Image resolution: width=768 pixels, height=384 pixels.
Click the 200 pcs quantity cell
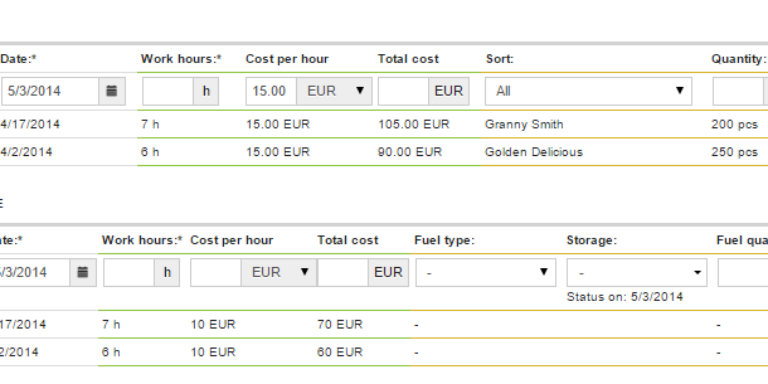735,124
